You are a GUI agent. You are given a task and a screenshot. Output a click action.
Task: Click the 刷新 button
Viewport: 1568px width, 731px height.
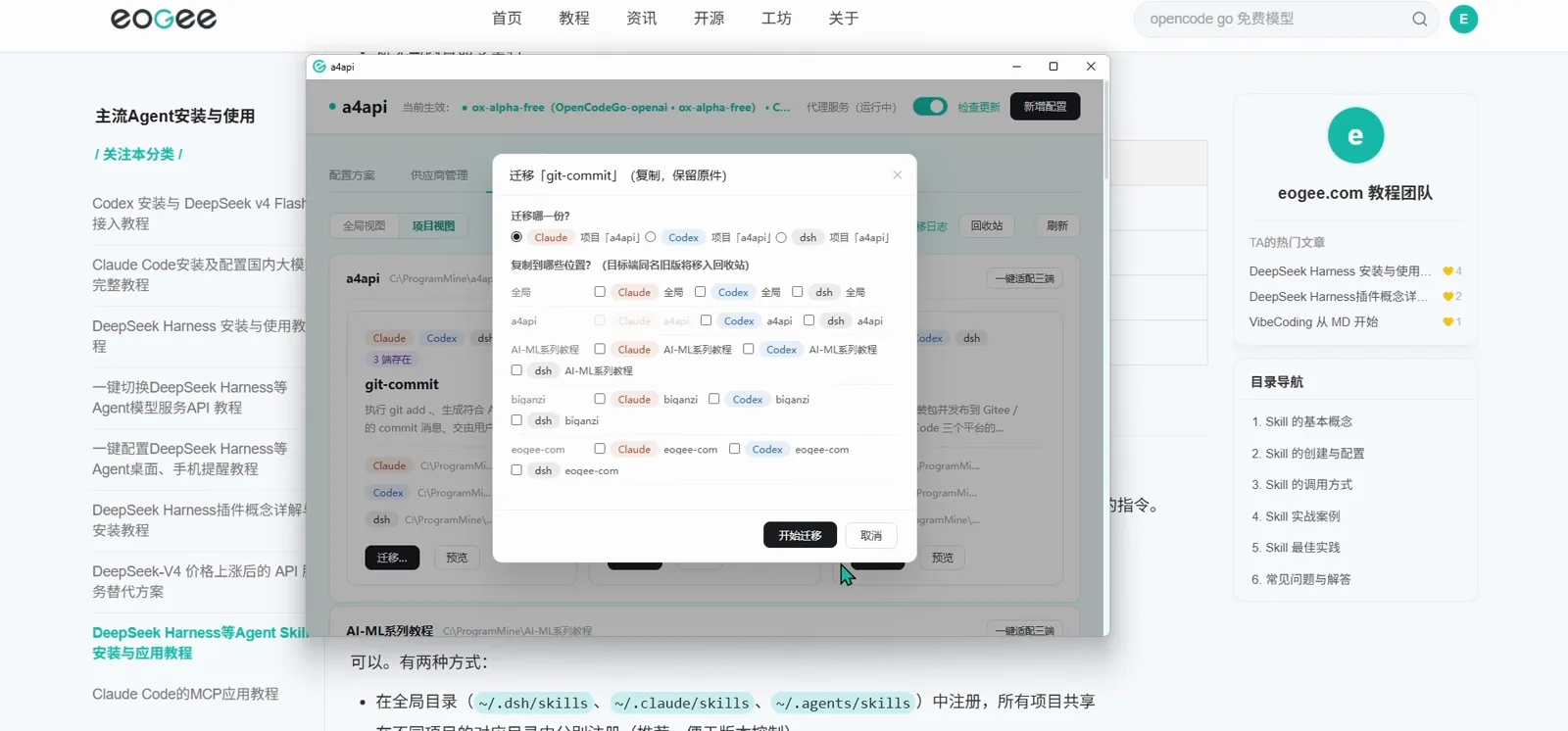click(1056, 225)
